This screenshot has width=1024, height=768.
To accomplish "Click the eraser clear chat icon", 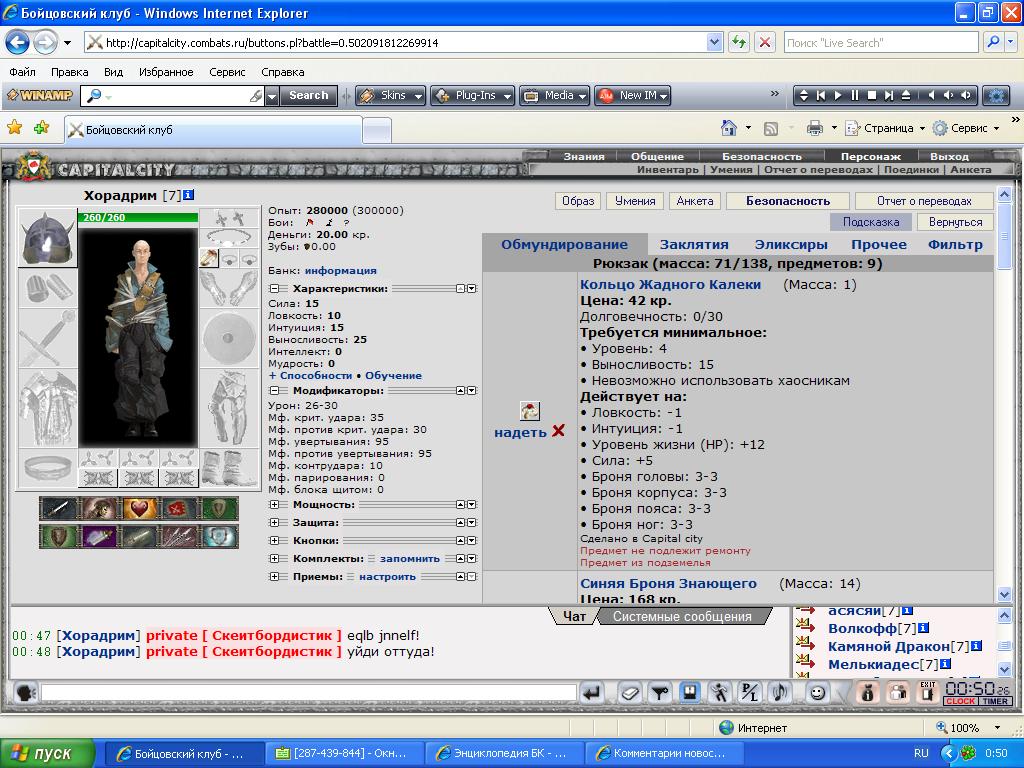I will tap(629, 691).
